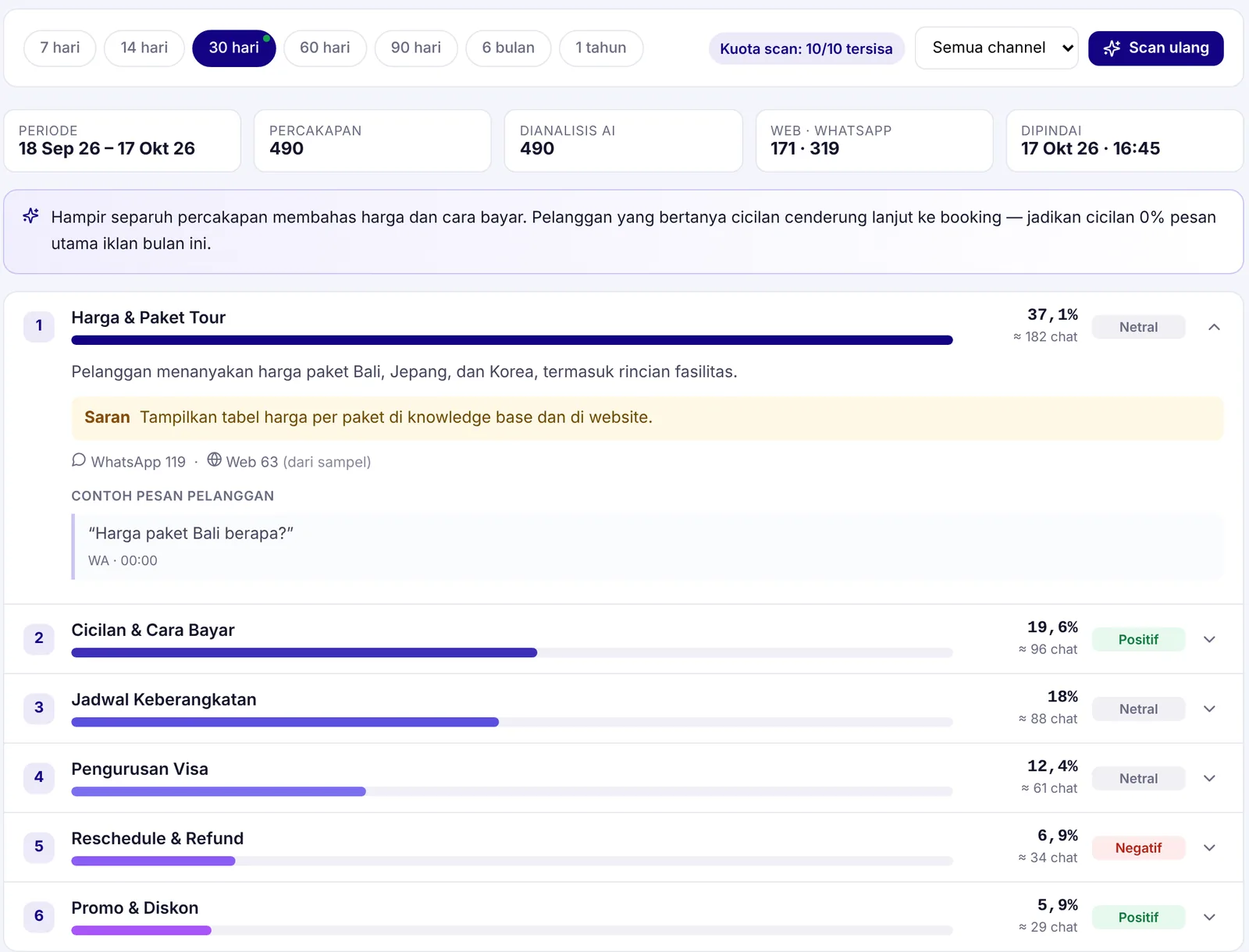Screen dimensions: 1249x952
Task: Expand the Cicilan & Cara Bayar topic
Action: tap(1209, 639)
